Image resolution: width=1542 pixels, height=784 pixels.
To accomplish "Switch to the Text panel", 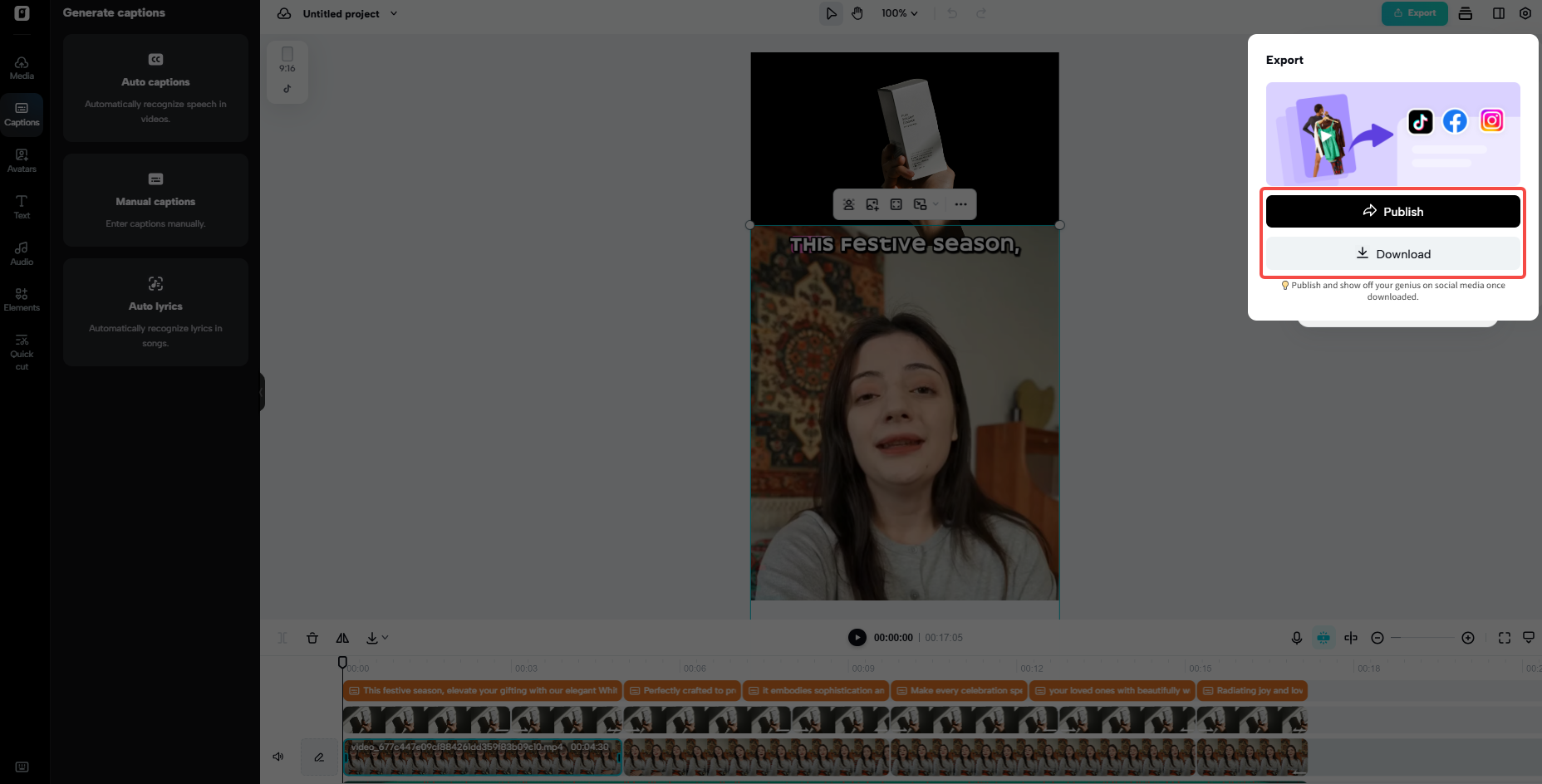I will click(22, 206).
